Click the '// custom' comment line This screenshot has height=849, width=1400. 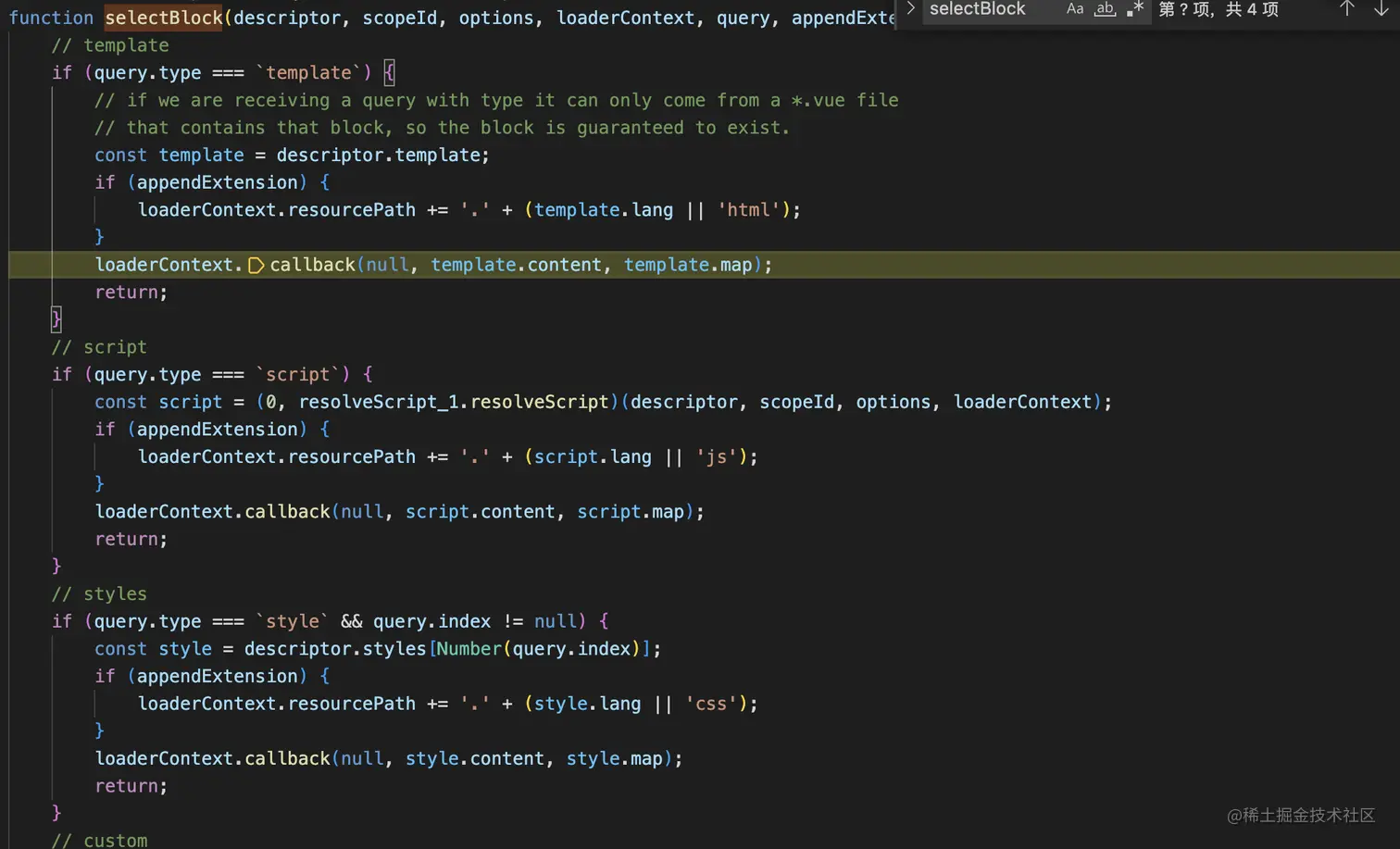[x=99, y=840]
